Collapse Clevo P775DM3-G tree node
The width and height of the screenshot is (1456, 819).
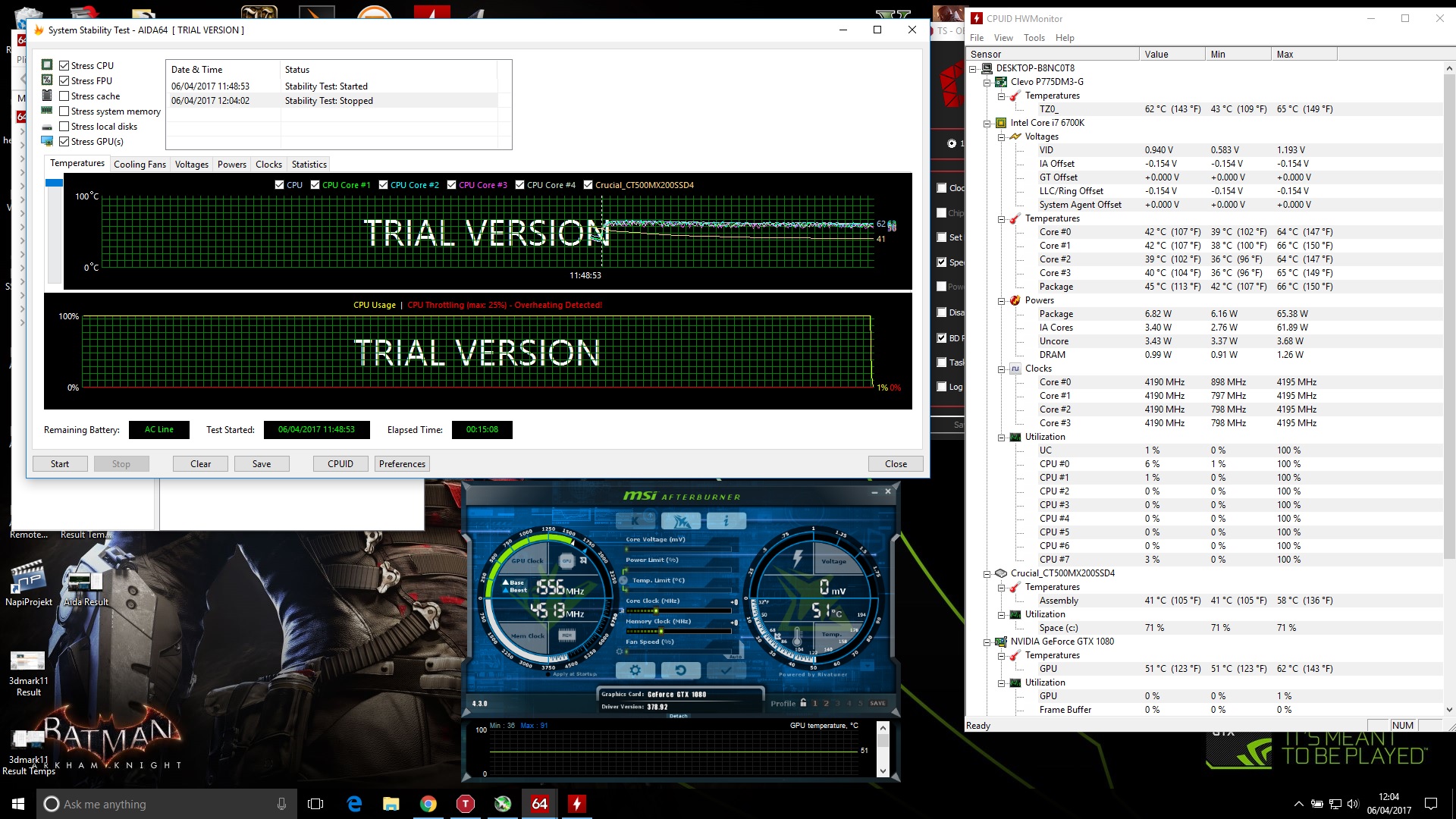[987, 82]
